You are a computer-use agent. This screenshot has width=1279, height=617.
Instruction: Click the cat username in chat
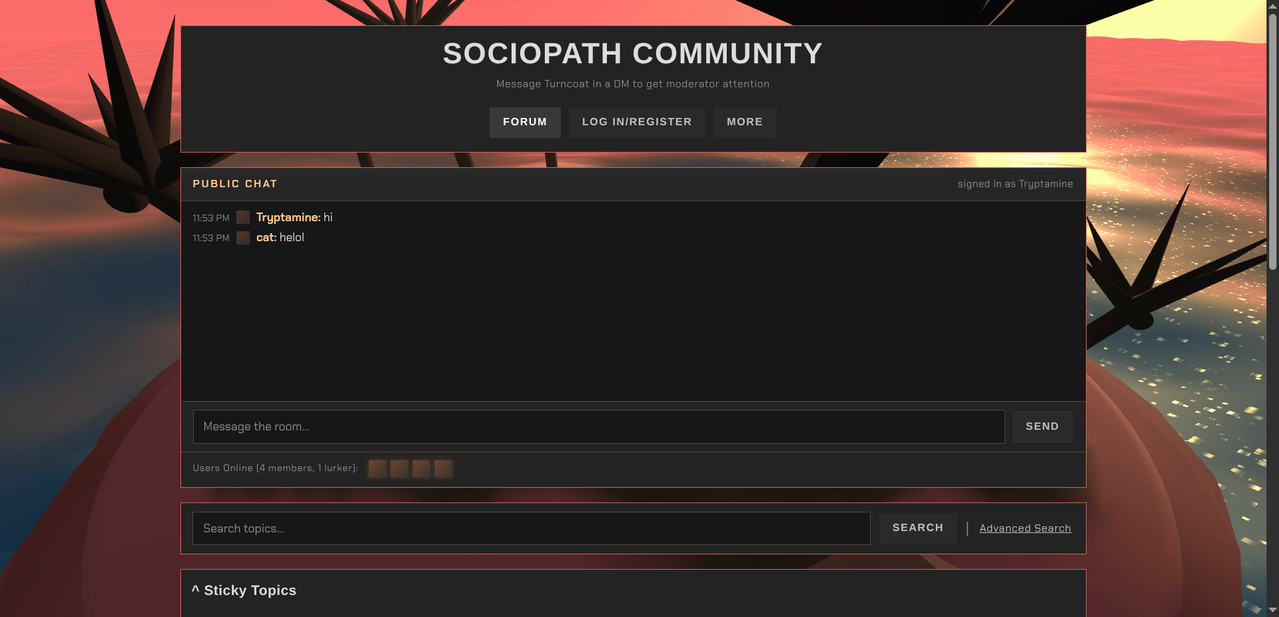tap(266, 238)
